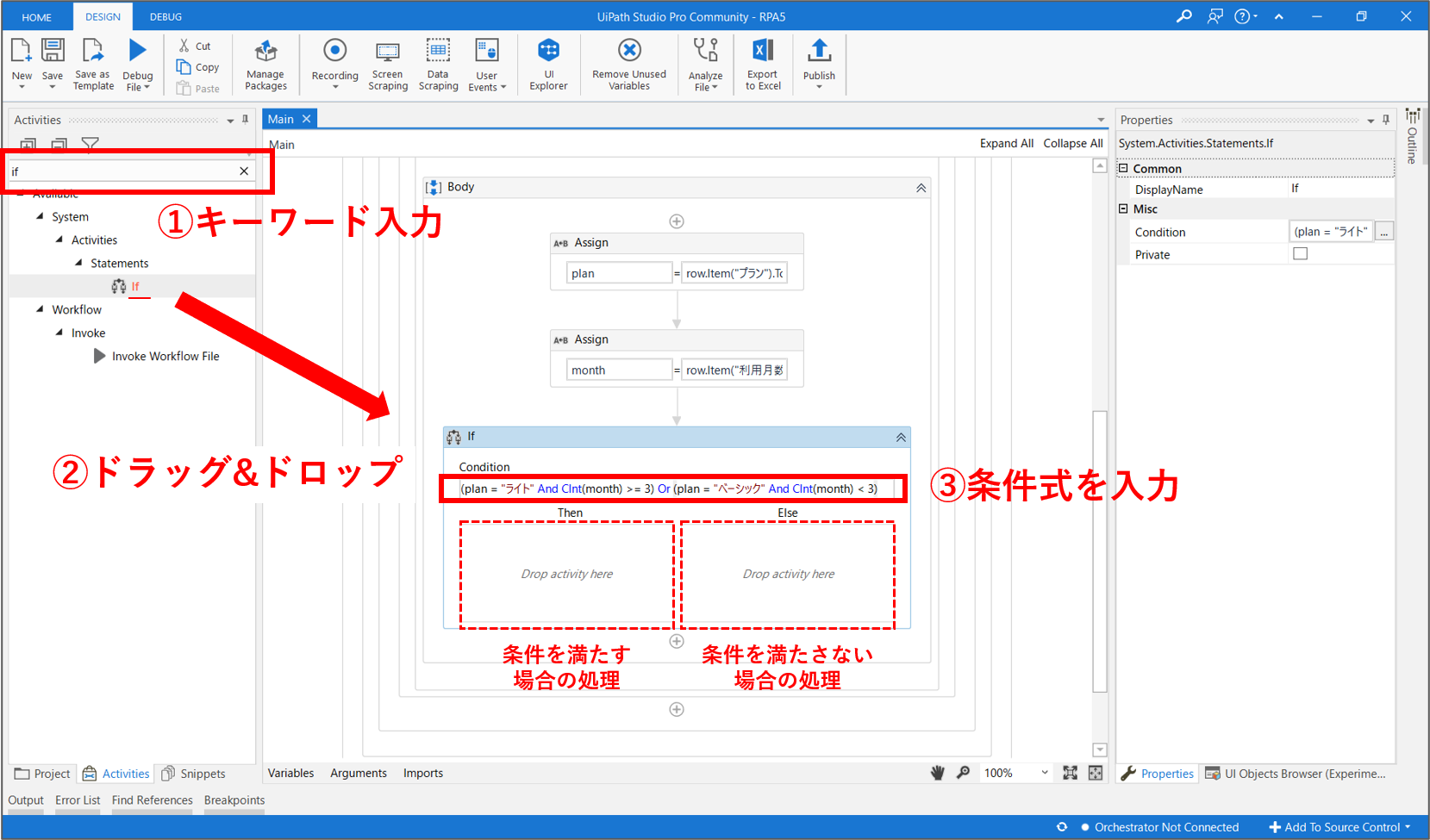Image resolution: width=1430 pixels, height=840 pixels.
Task: Open the Screen Scraping tool
Action: [388, 52]
